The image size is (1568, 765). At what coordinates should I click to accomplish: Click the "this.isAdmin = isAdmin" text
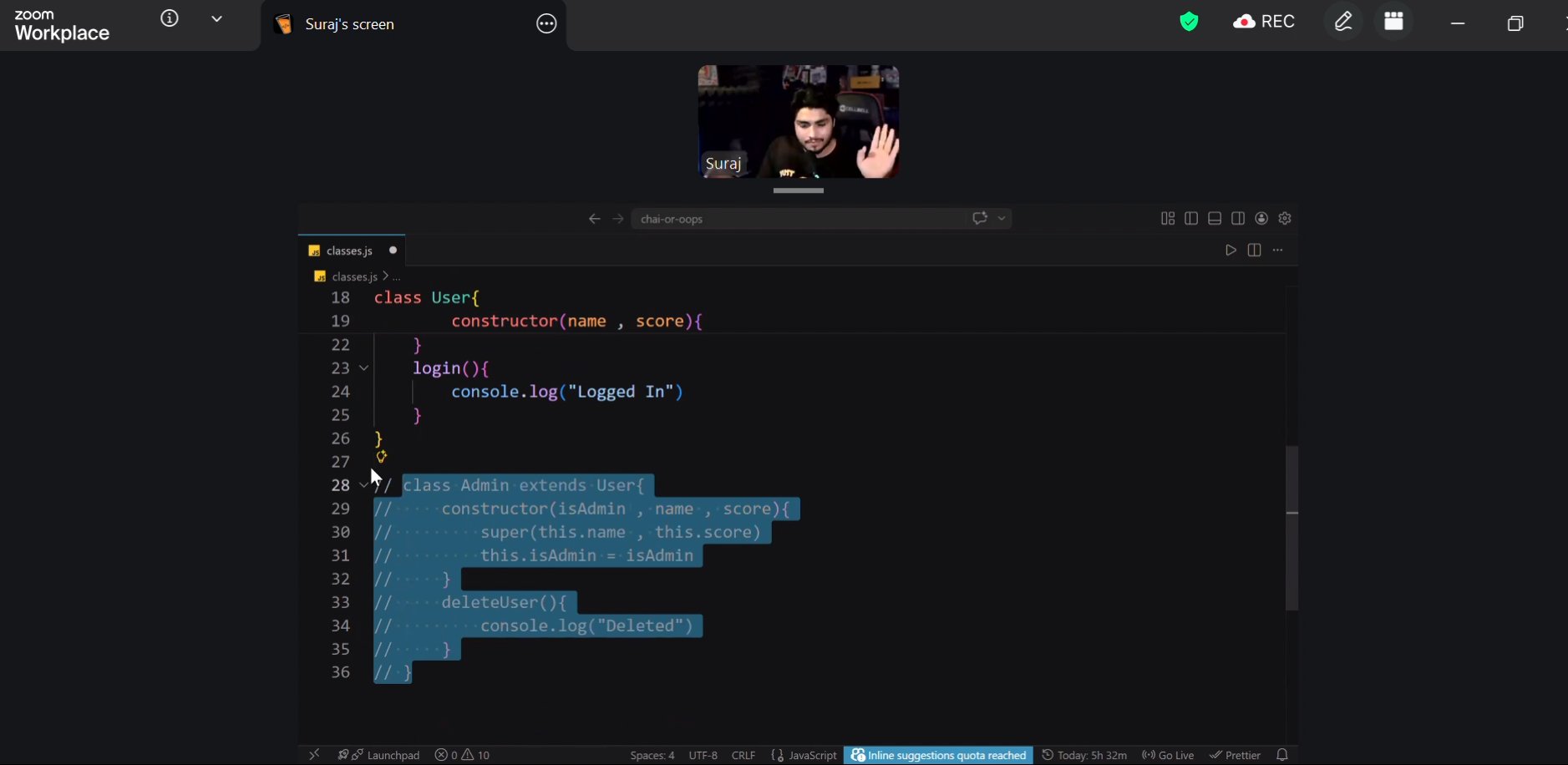(x=586, y=555)
